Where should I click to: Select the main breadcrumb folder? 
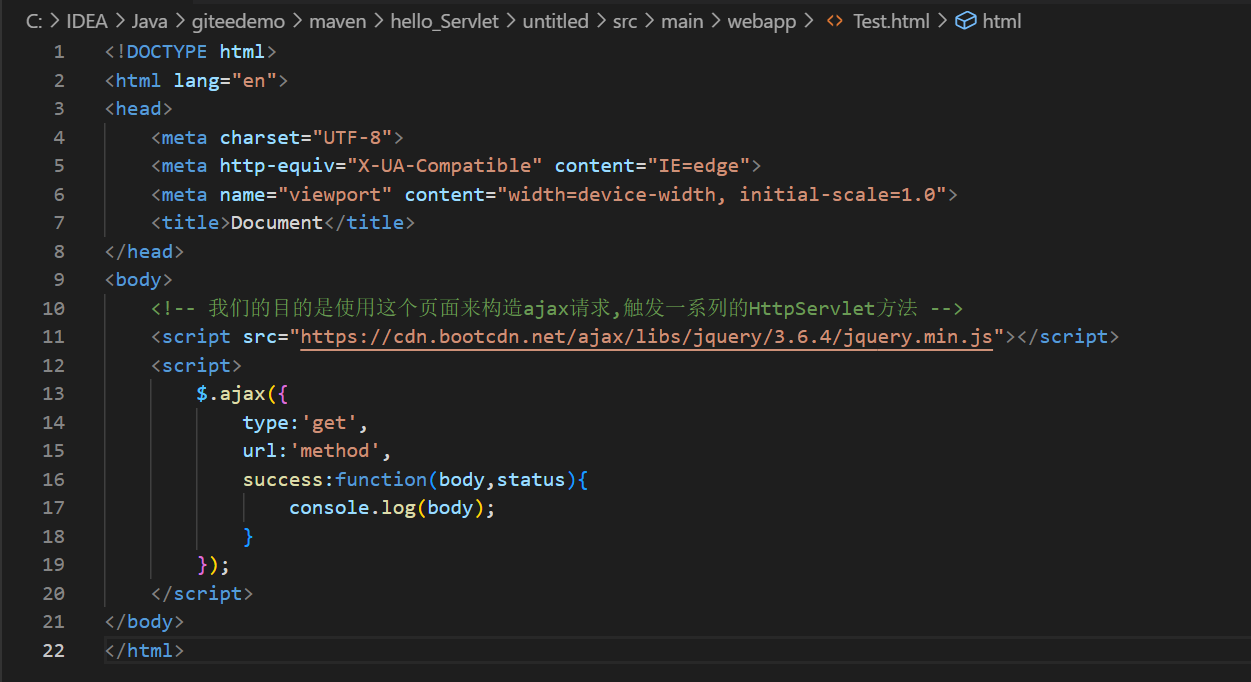pyautogui.click(x=682, y=21)
